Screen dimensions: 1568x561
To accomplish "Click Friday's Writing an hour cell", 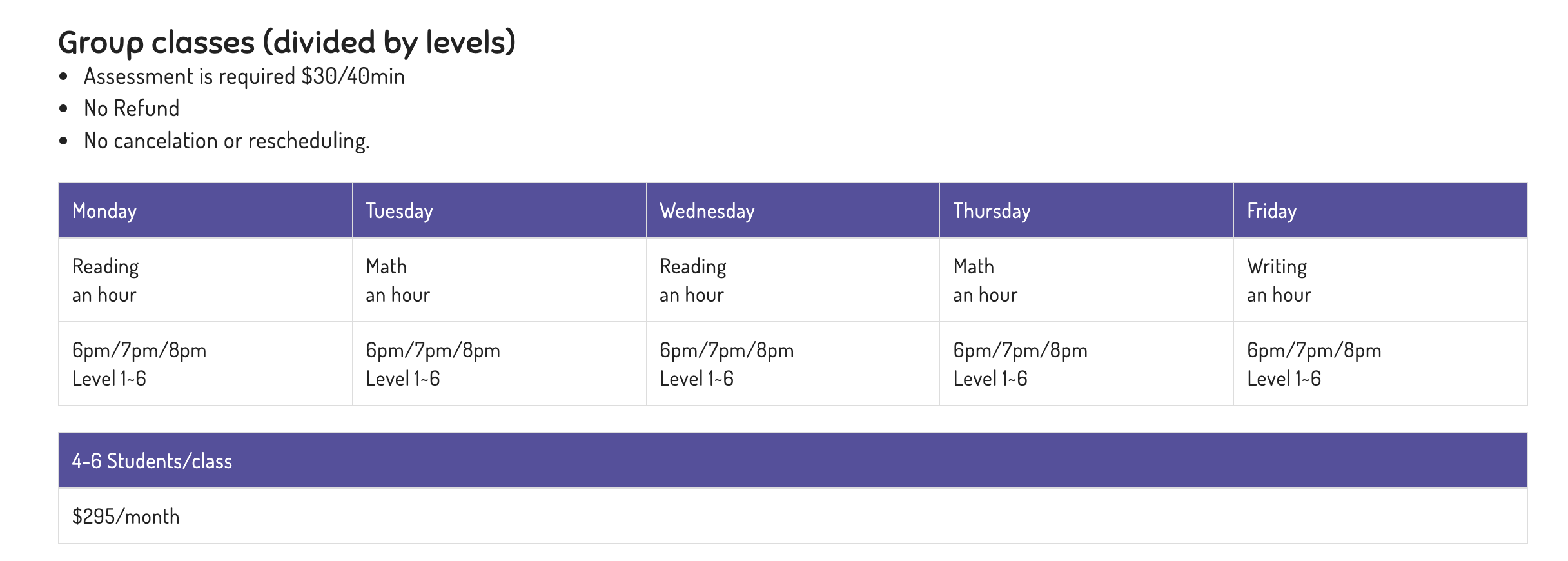I will [x=1380, y=280].
